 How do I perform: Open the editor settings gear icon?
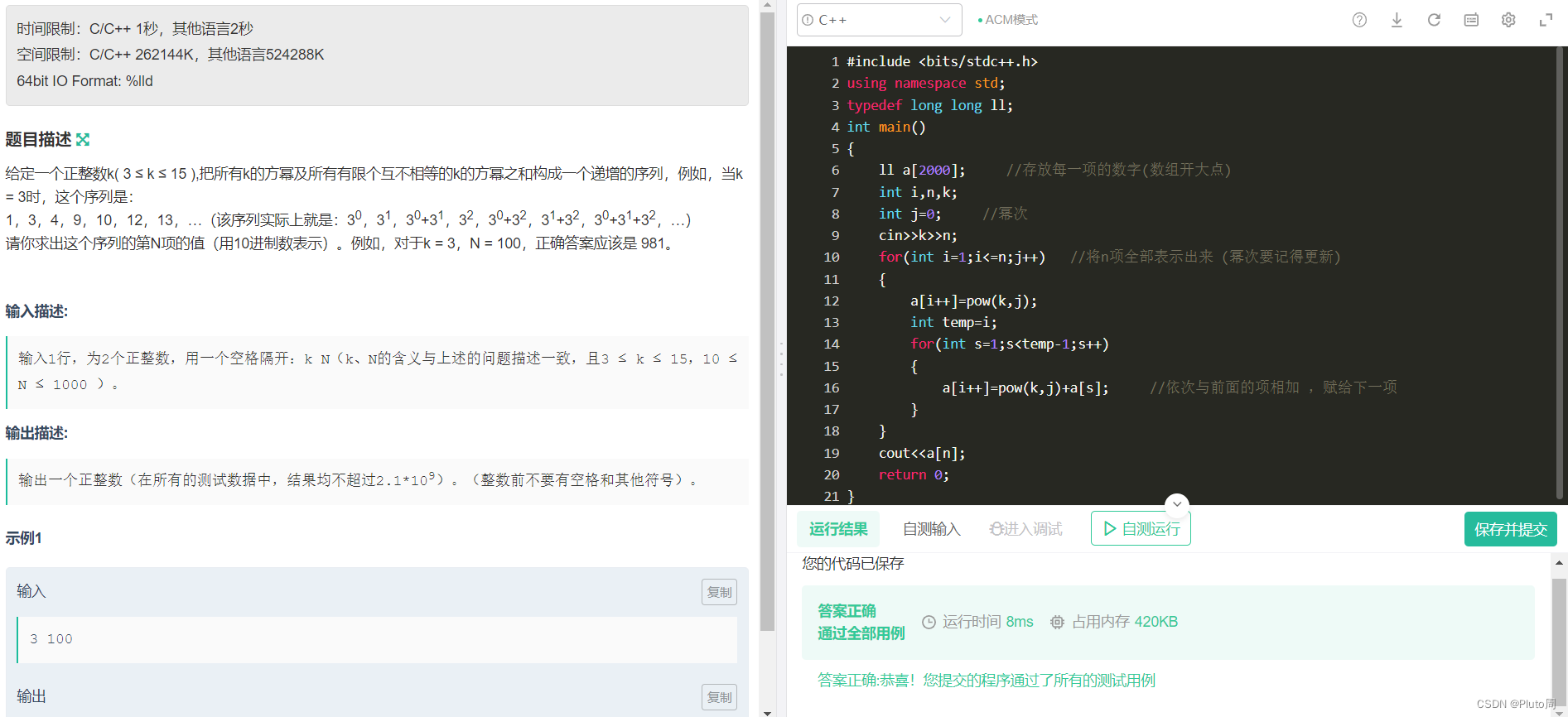click(x=1508, y=20)
